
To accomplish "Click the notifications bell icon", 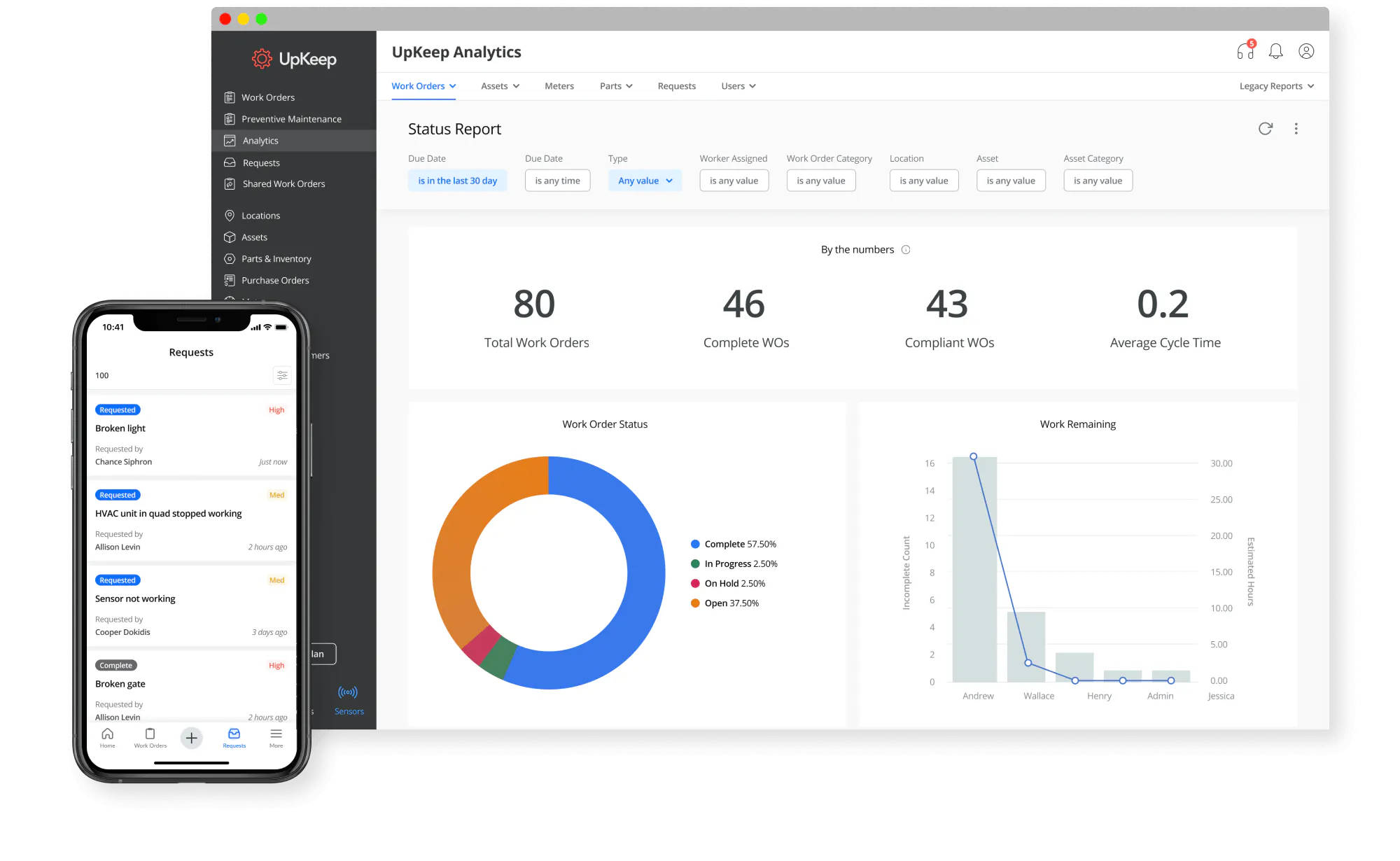I will [1275, 51].
